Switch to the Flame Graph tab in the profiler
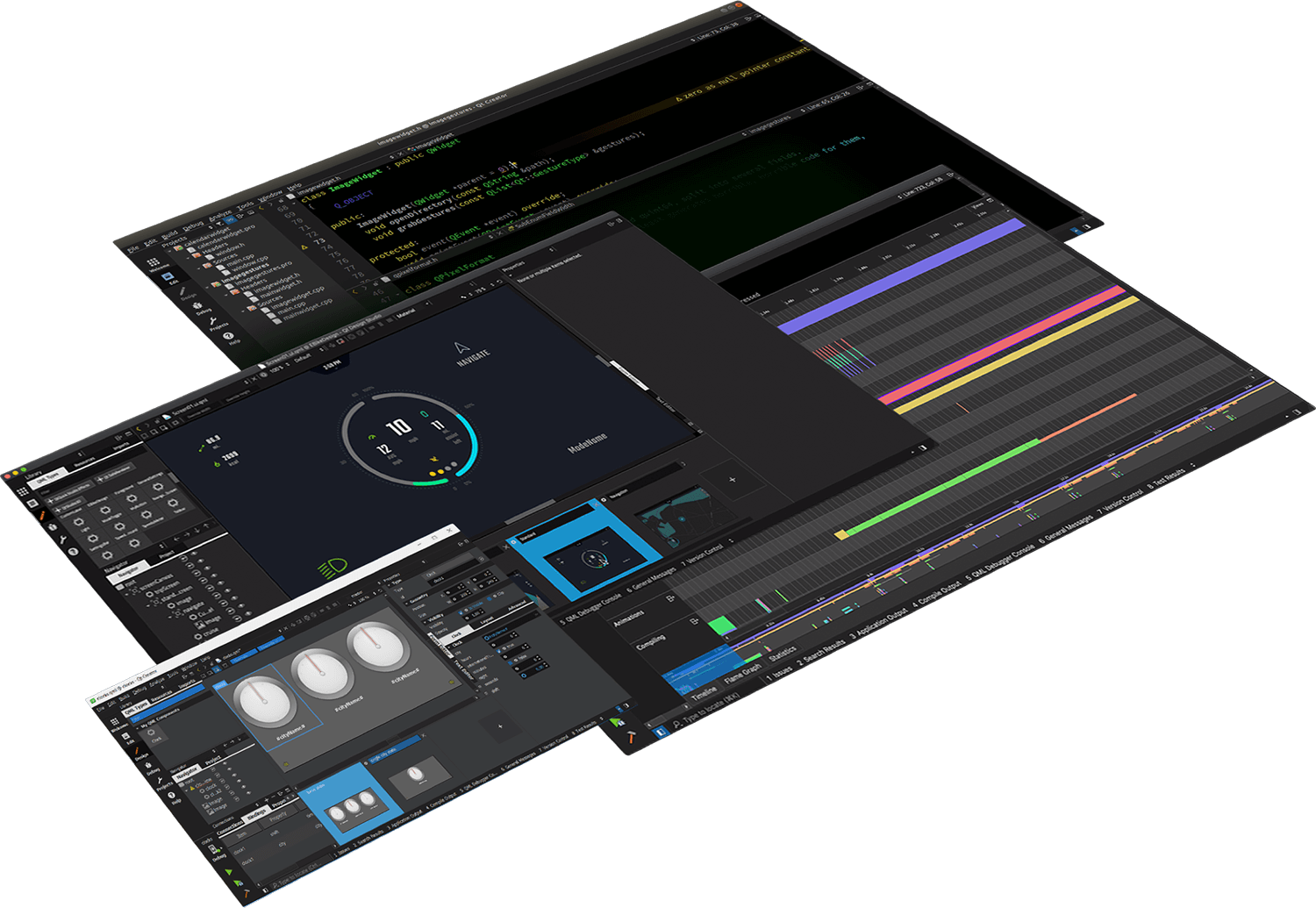Image resolution: width=1316 pixels, height=908 pixels. coord(742,674)
